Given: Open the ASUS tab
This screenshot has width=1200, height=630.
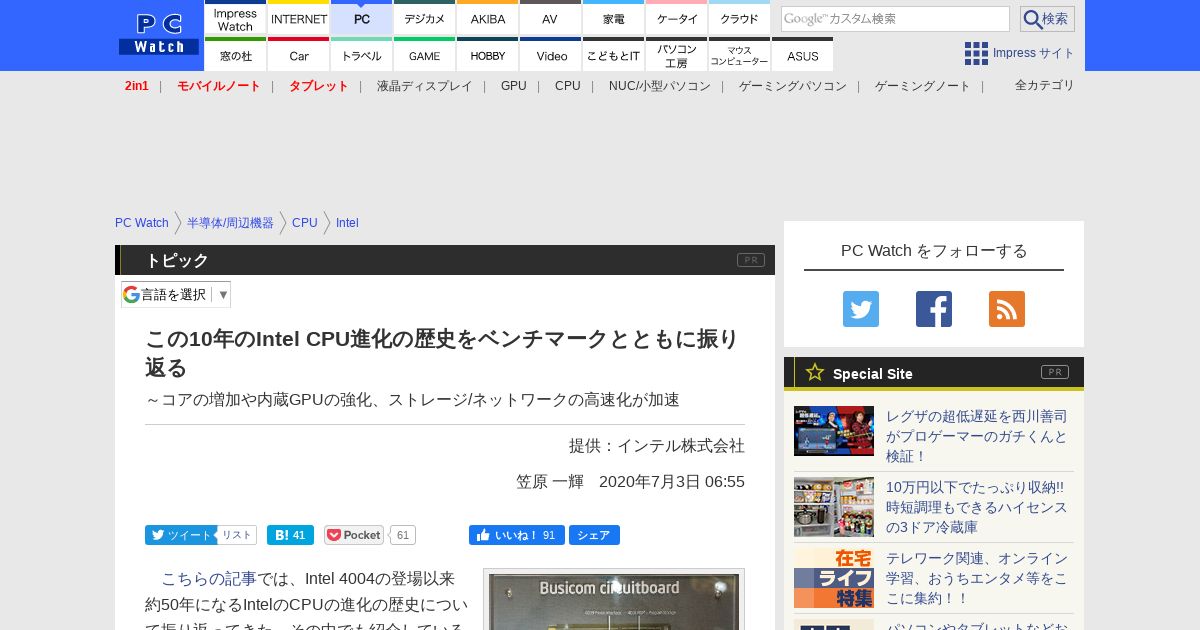Looking at the screenshot, I should click(803, 54).
